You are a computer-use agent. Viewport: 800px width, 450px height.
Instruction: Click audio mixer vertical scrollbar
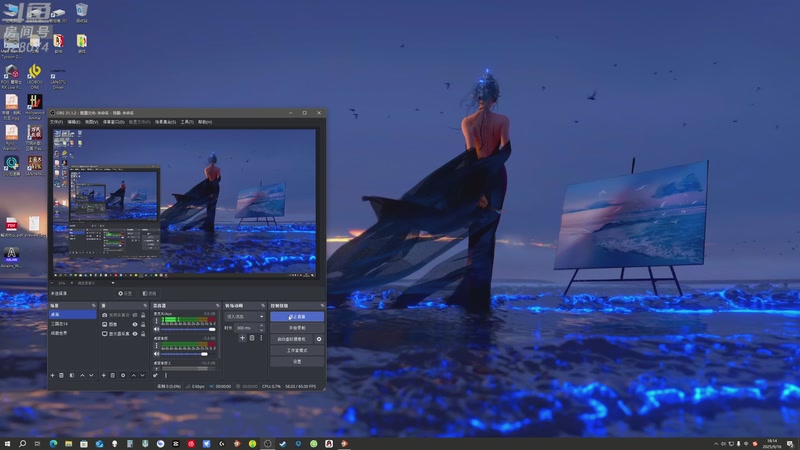(x=219, y=335)
